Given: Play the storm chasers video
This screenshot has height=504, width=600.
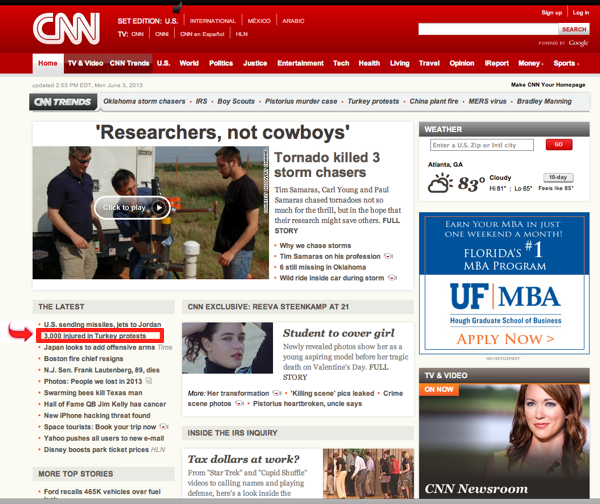Looking at the screenshot, I should pos(132,207).
